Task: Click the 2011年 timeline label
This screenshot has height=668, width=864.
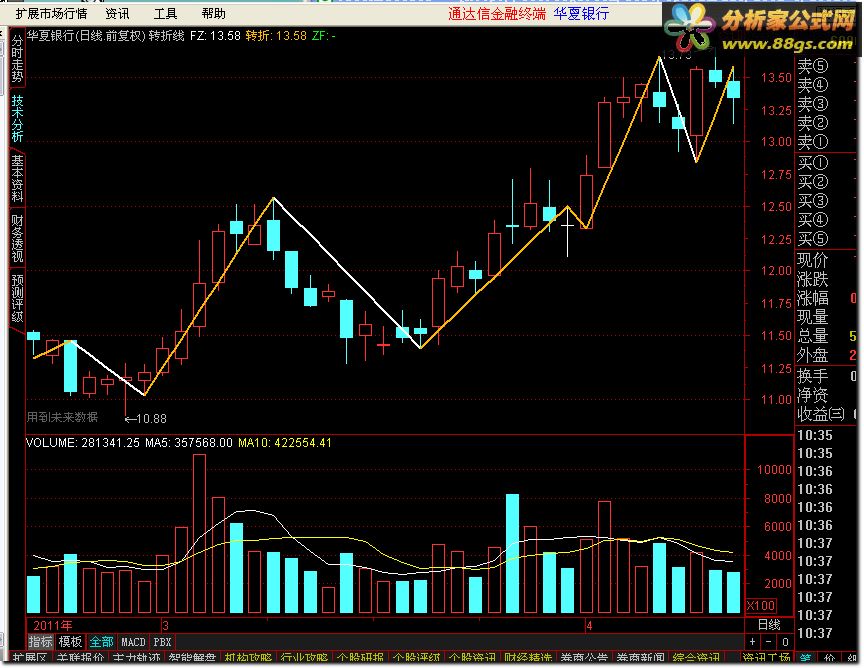Action: (52, 626)
